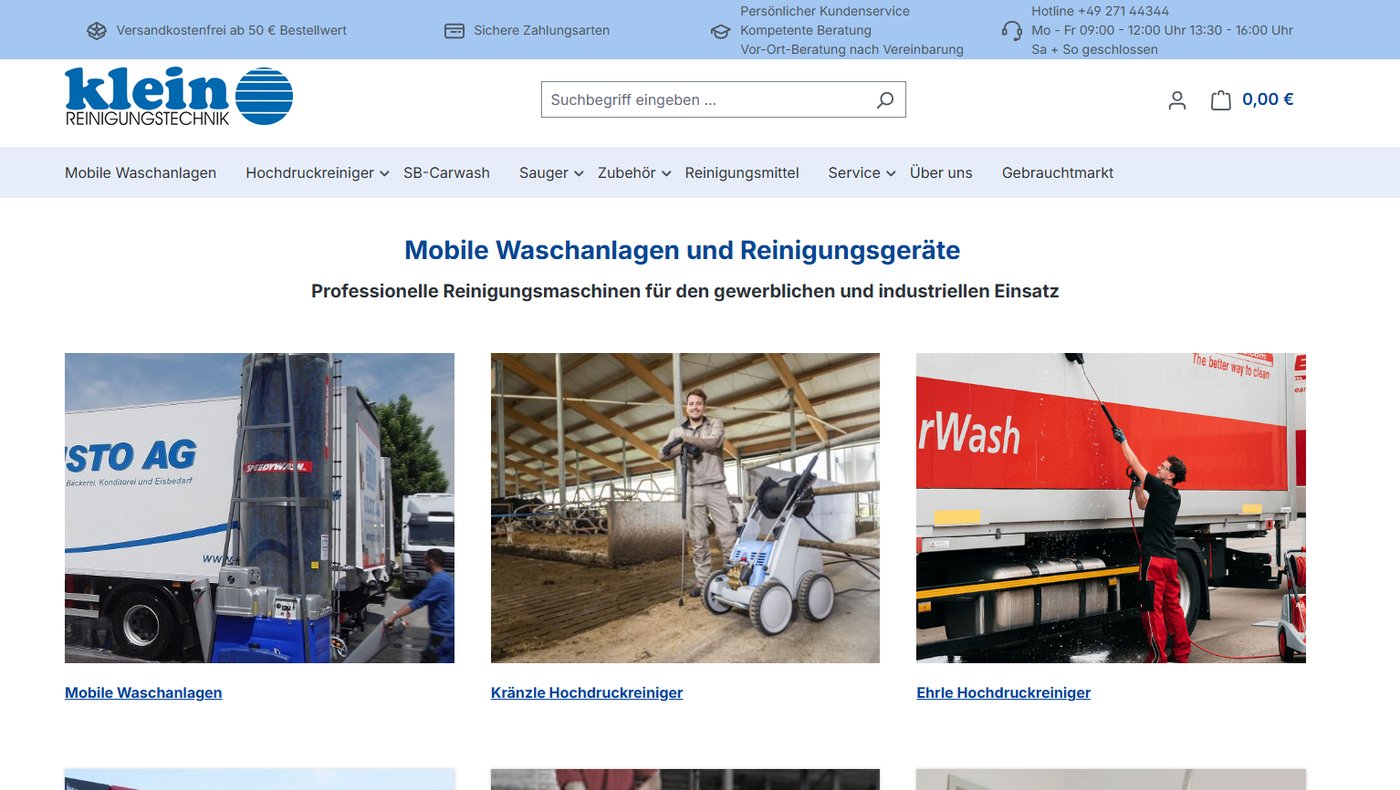Open the user account icon
Screen dimensions: 1400x790
[1177, 100]
